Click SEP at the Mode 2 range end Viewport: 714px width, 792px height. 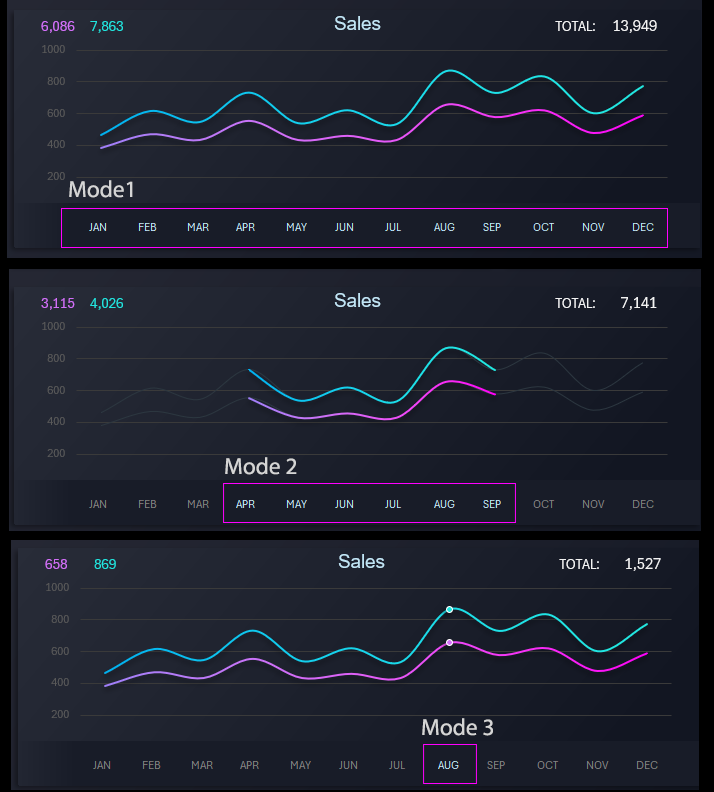pos(492,504)
